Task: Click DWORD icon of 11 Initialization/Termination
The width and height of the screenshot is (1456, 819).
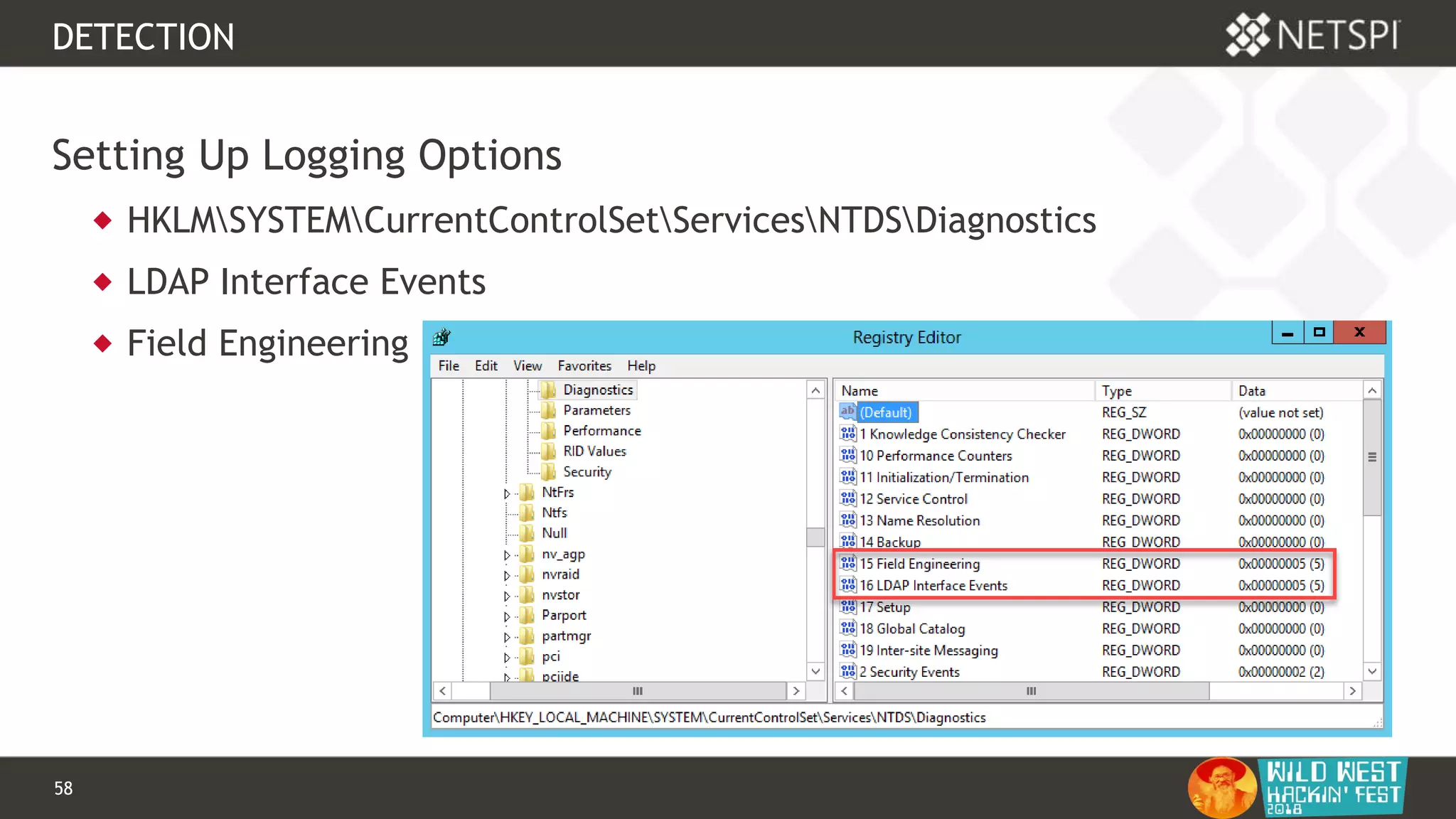Action: [847, 476]
